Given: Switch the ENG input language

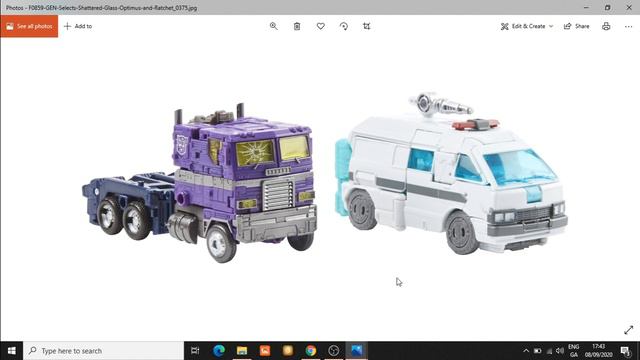Looking at the screenshot, I should [x=573, y=351].
